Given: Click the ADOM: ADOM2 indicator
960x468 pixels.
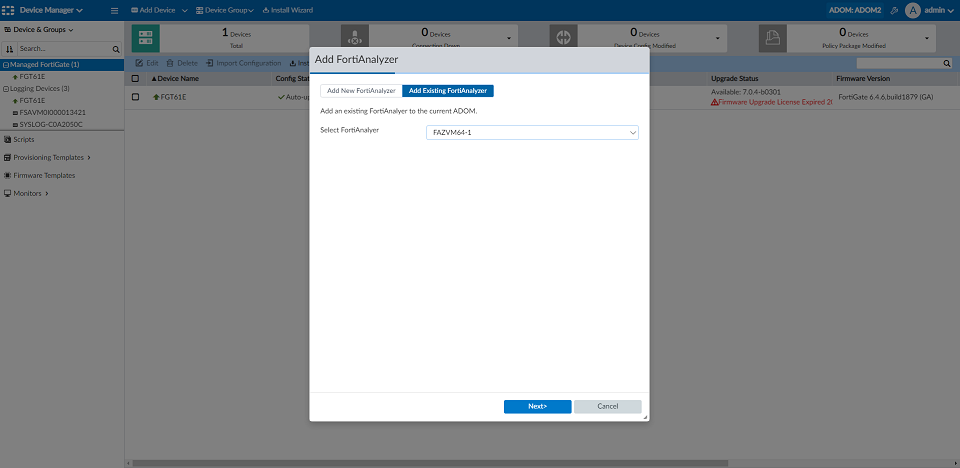Looking at the screenshot, I should 855,10.
